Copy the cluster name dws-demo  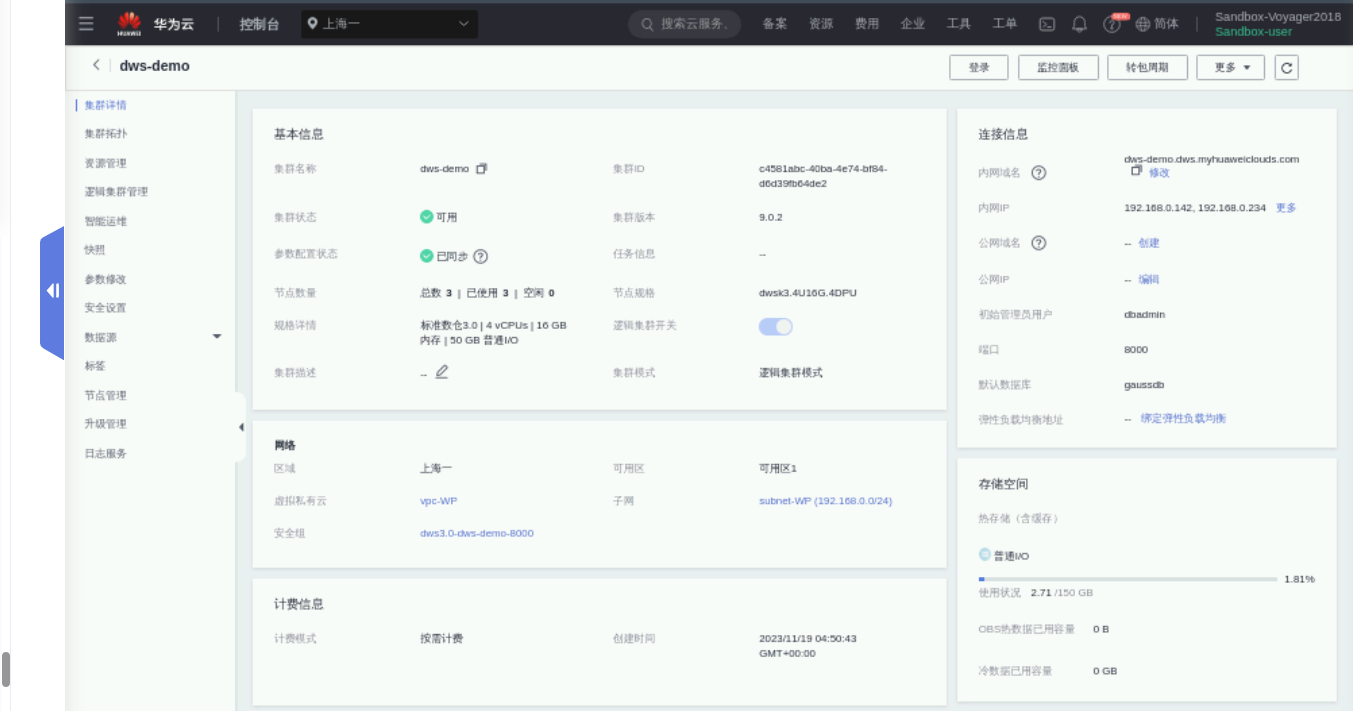point(481,168)
